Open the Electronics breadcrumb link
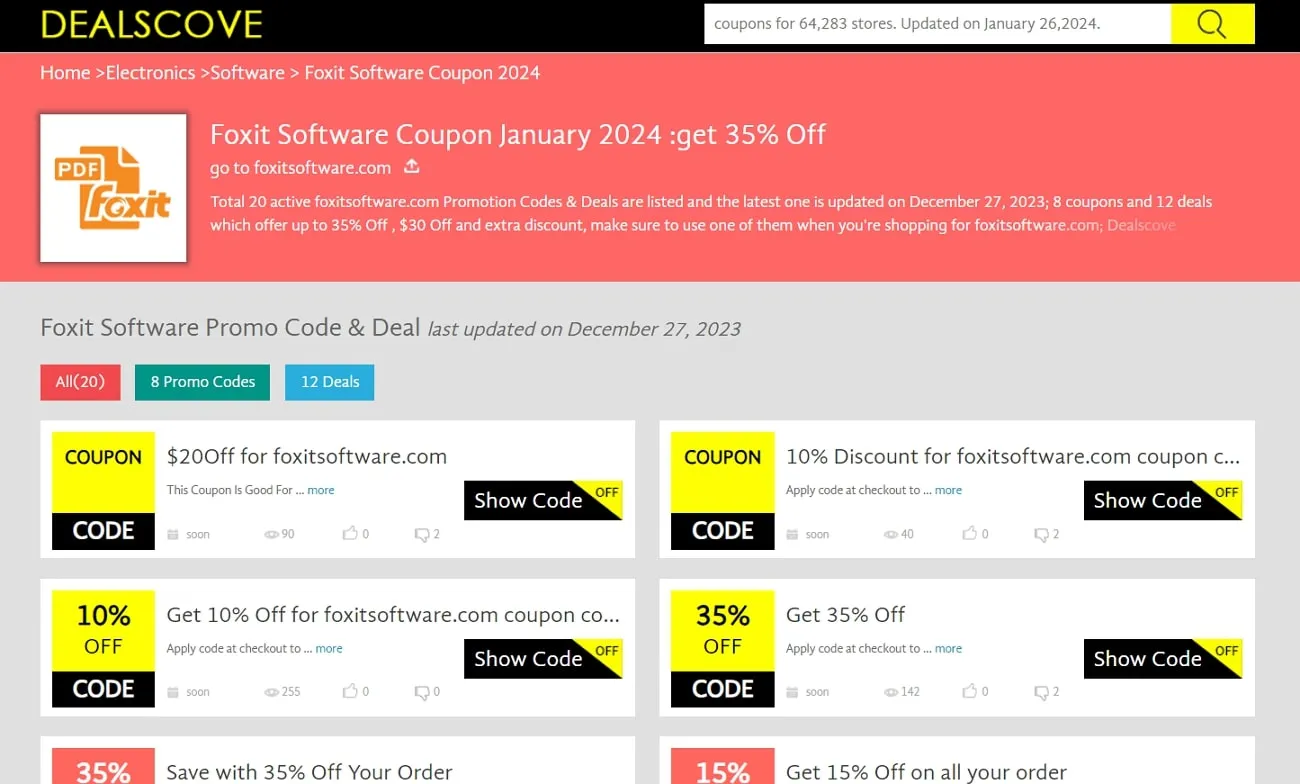 tap(150, 72)
